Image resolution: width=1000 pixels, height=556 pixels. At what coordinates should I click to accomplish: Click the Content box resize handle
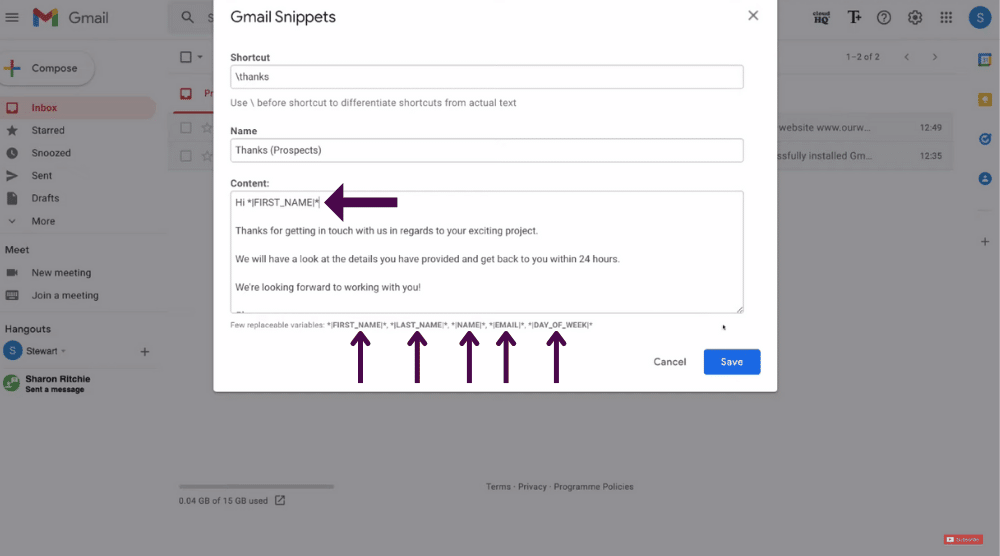tap(739, 309)
